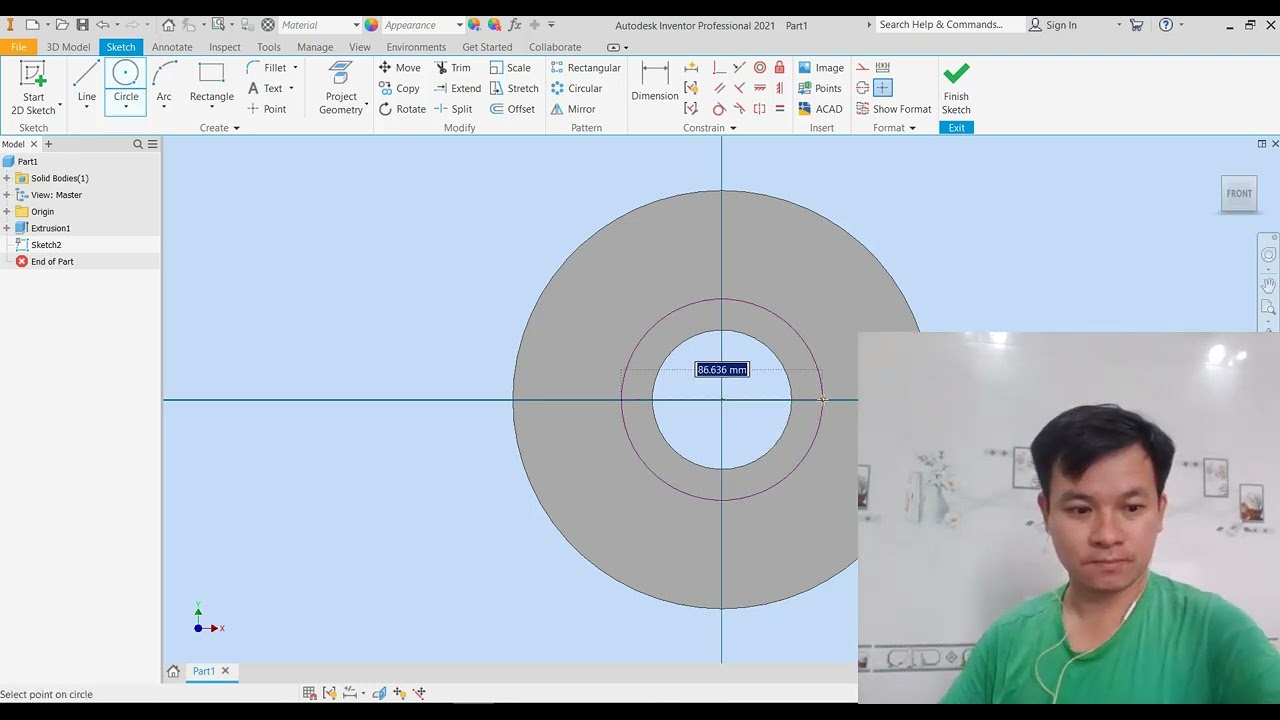The image size is (1280, 720).
Task: Toggle Driven Dimension format
Action: click(882, 68)
